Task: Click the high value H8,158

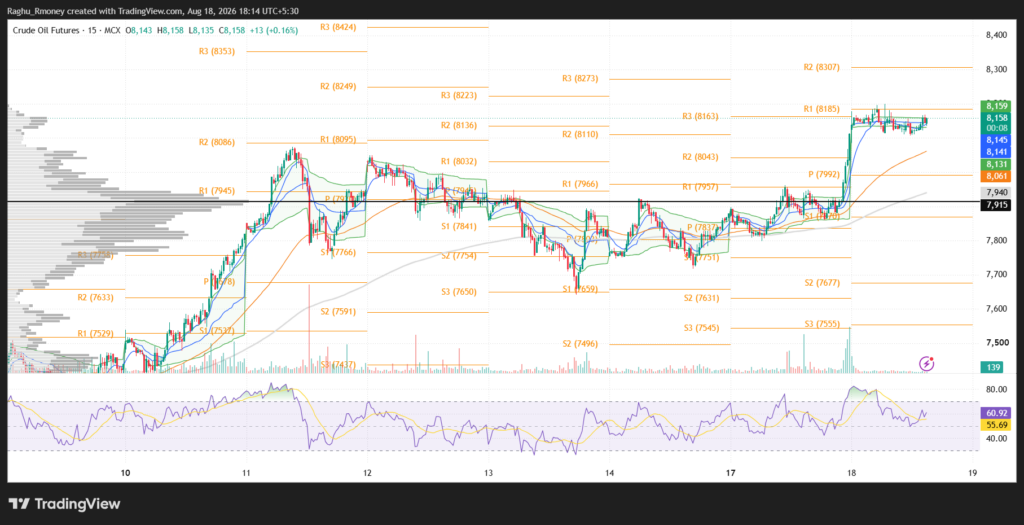Action: pyautogui.click(x=172, y=30)
